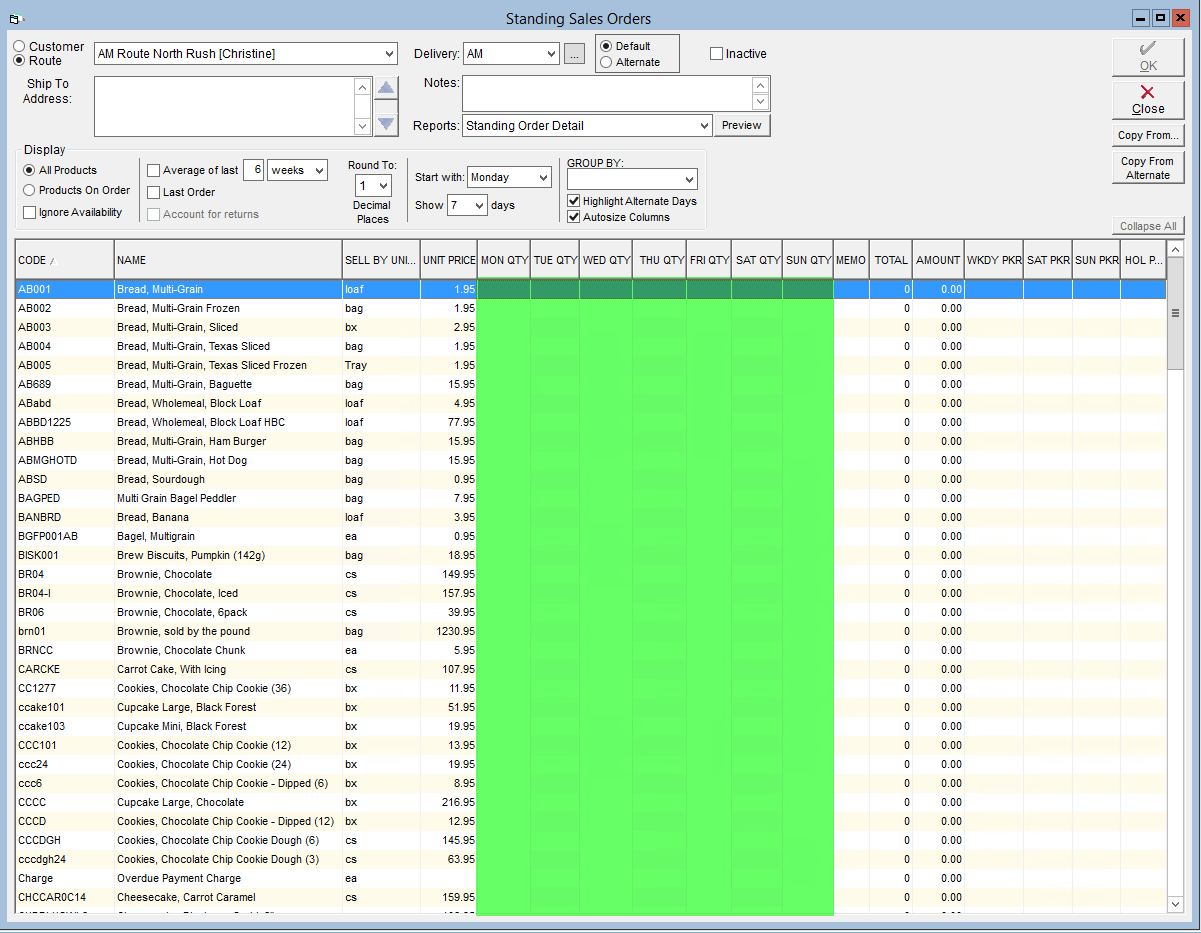
Task: Uncheck Autosize Columns
Action: click(x=574, y=217)
